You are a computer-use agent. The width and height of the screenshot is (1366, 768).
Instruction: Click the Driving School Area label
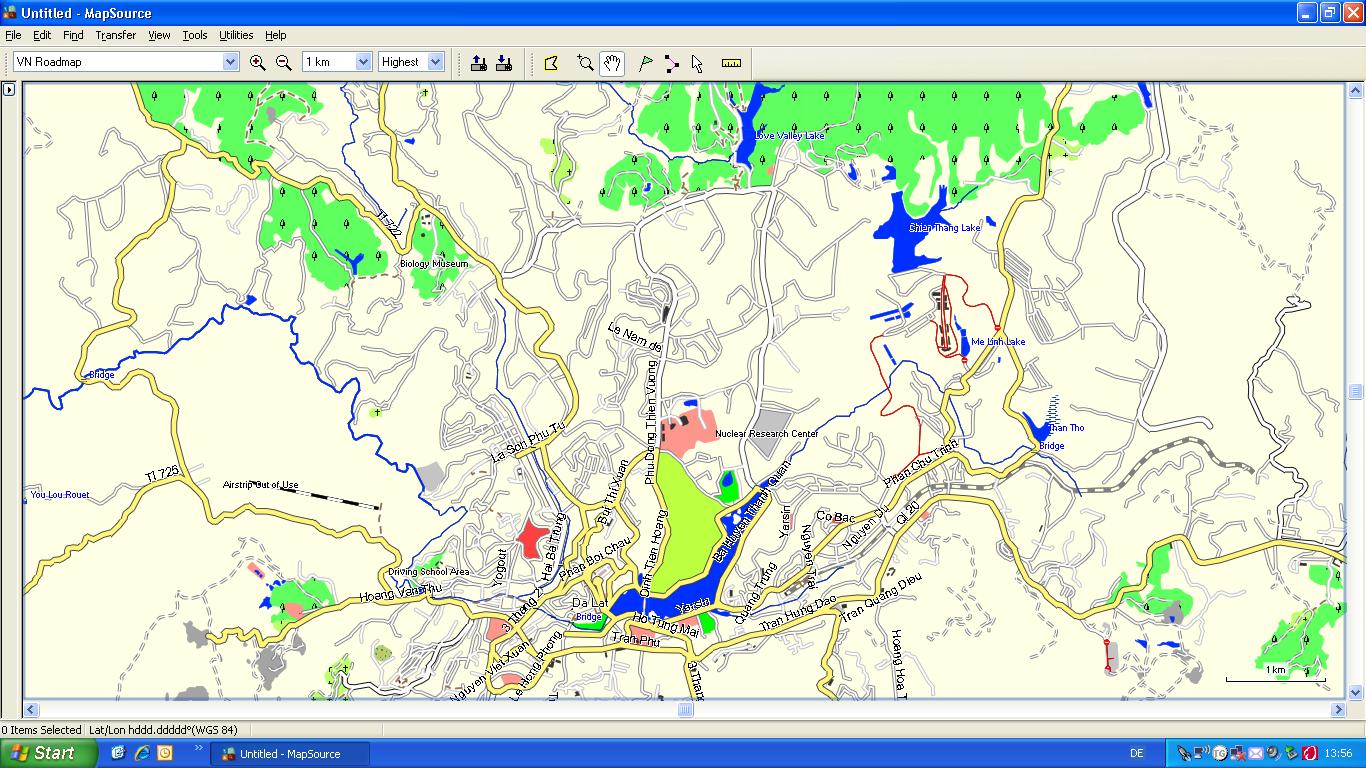click(x=429, y=572)
